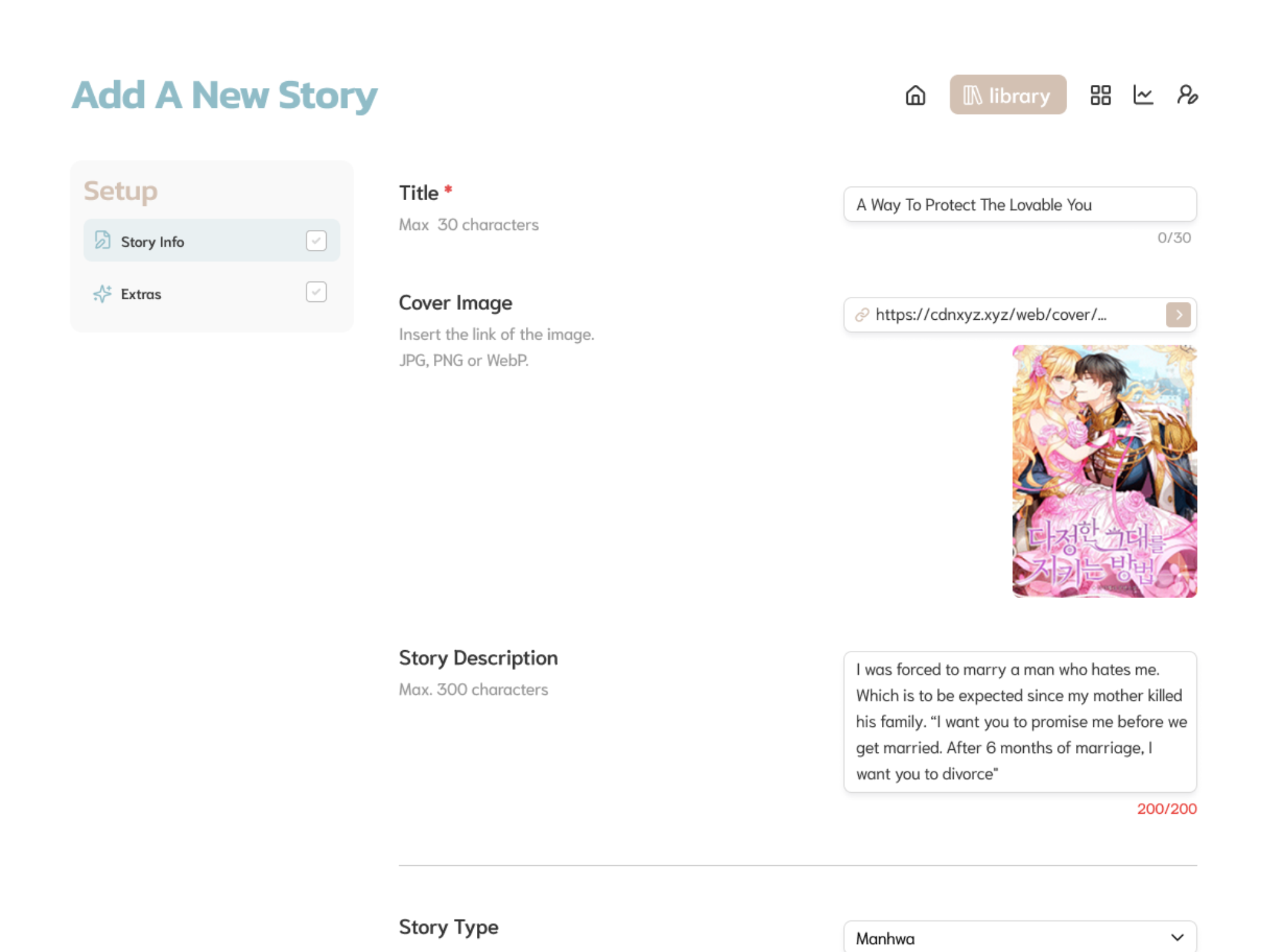The width and height of the screenshot is (1270, 952).
Task: Click the cover image preview thumbnail
Action: [x=1104, y=472]
